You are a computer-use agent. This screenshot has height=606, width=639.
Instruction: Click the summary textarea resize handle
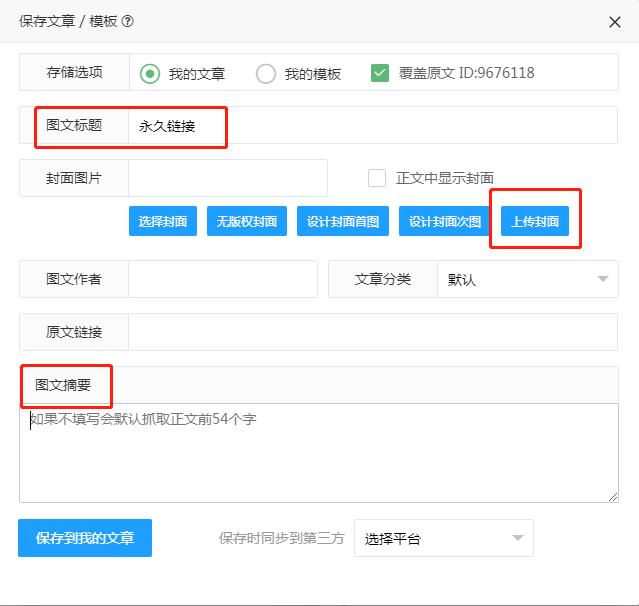613,497
